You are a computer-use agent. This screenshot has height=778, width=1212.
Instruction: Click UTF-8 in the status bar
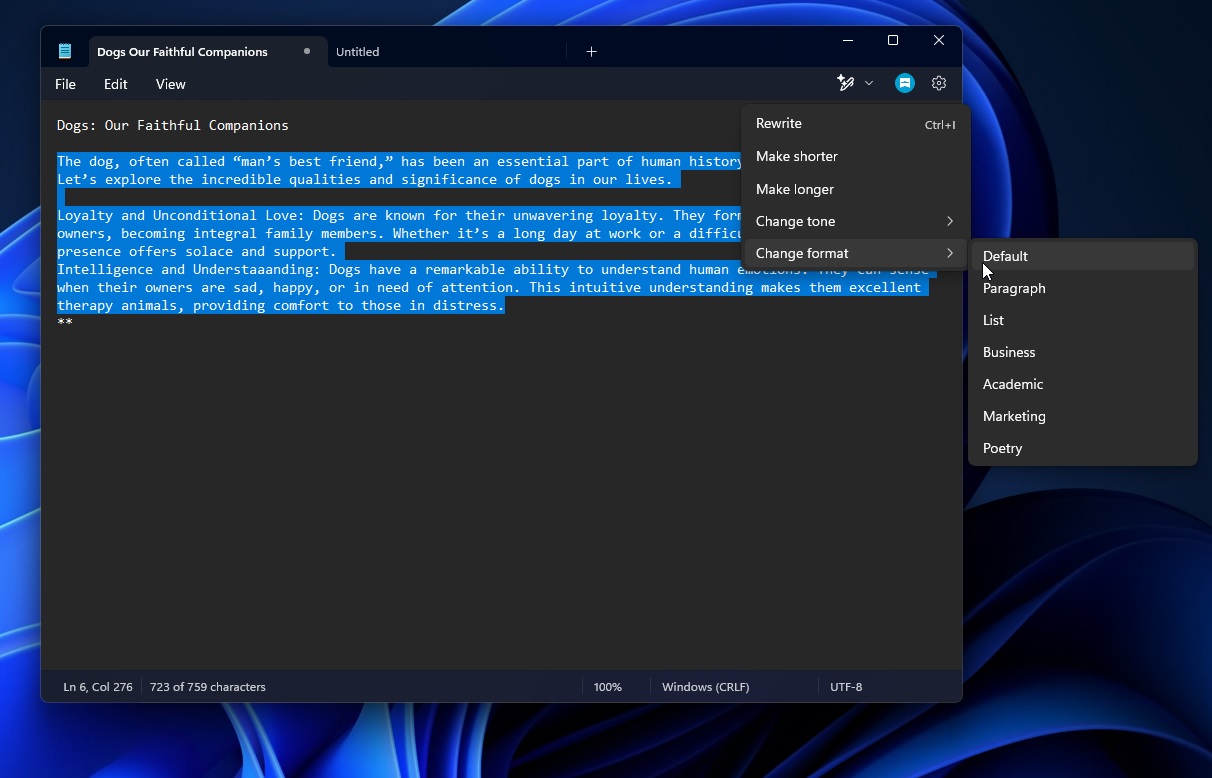(846, 687)
